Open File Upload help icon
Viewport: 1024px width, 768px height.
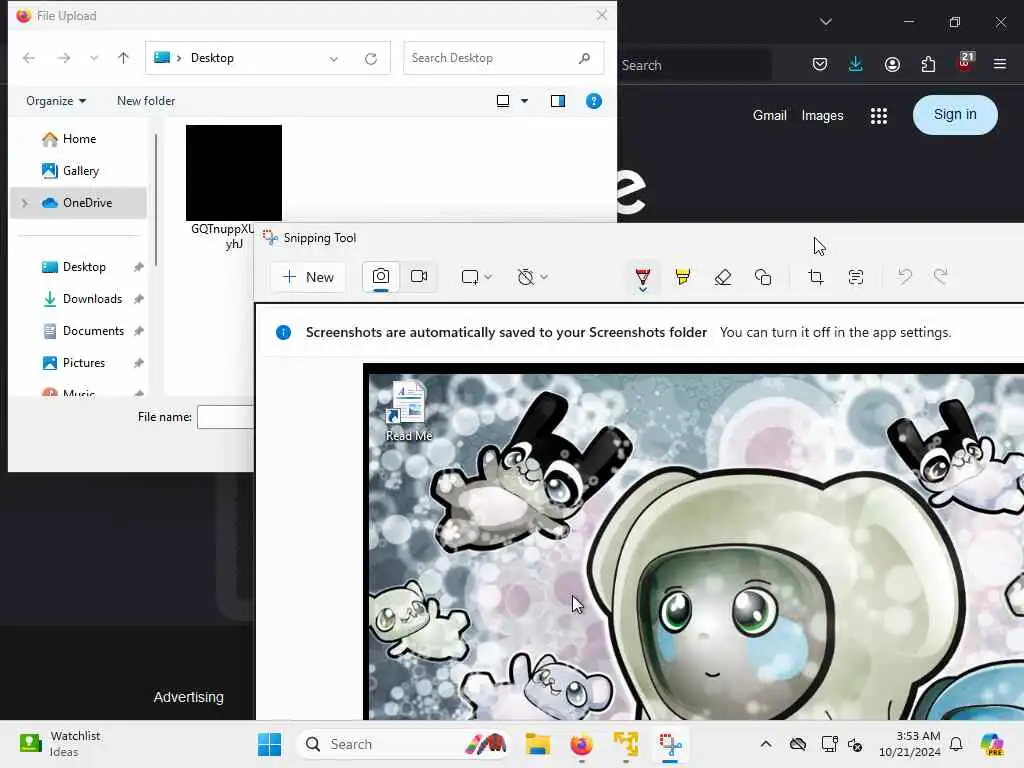coord(594,101)
